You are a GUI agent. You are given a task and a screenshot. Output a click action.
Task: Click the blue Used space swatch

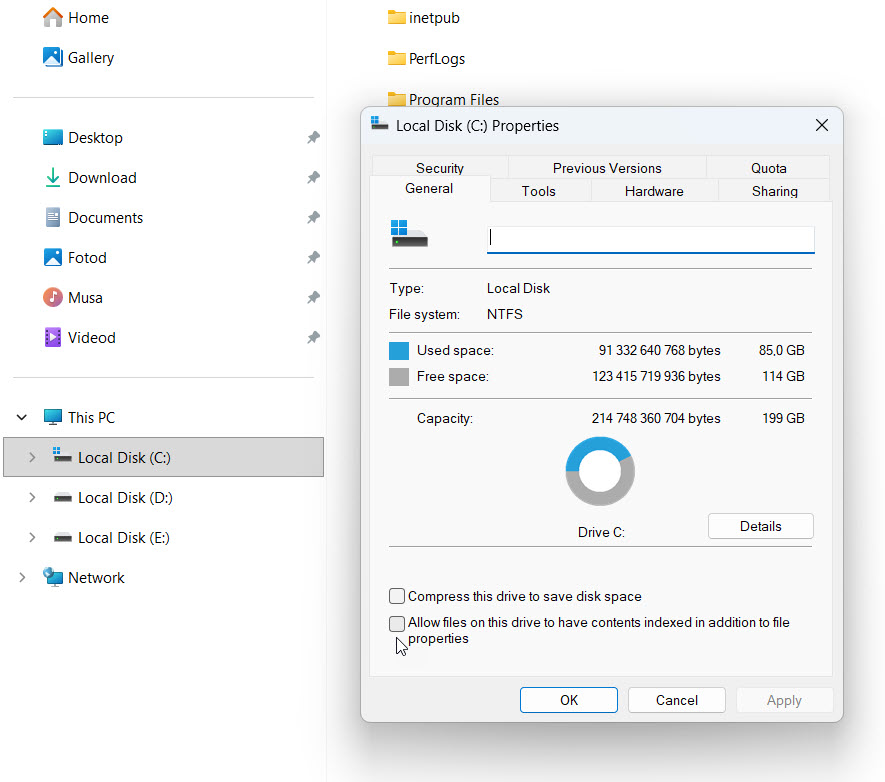[x=399, y=351]
